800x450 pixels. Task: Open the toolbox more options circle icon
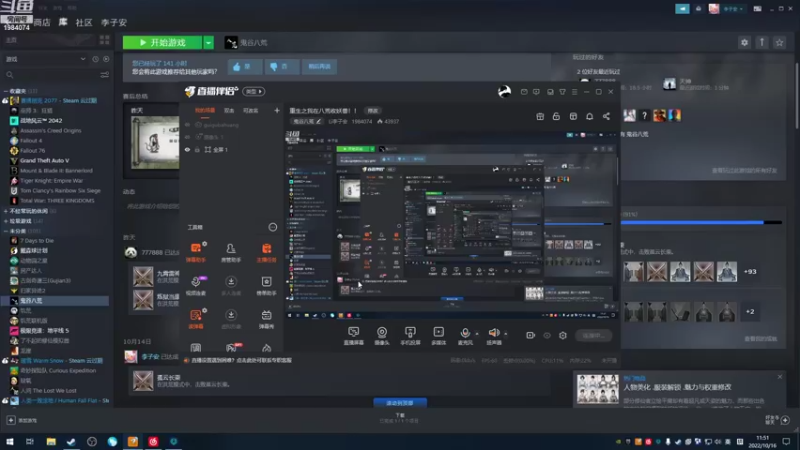click(273, 228)
